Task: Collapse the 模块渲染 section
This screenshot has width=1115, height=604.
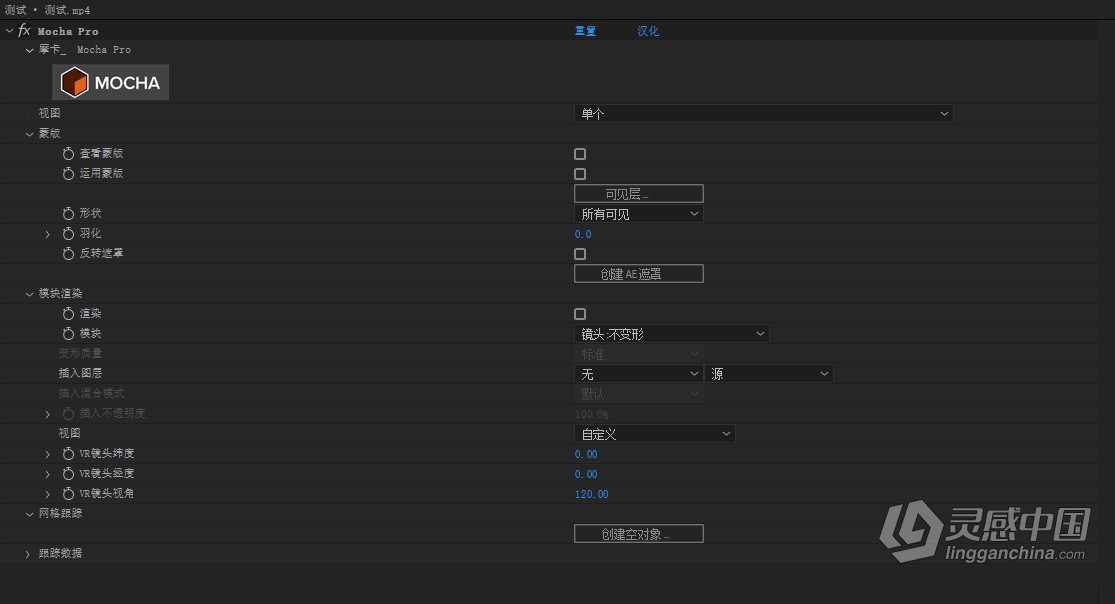Action: click(29, 294)
